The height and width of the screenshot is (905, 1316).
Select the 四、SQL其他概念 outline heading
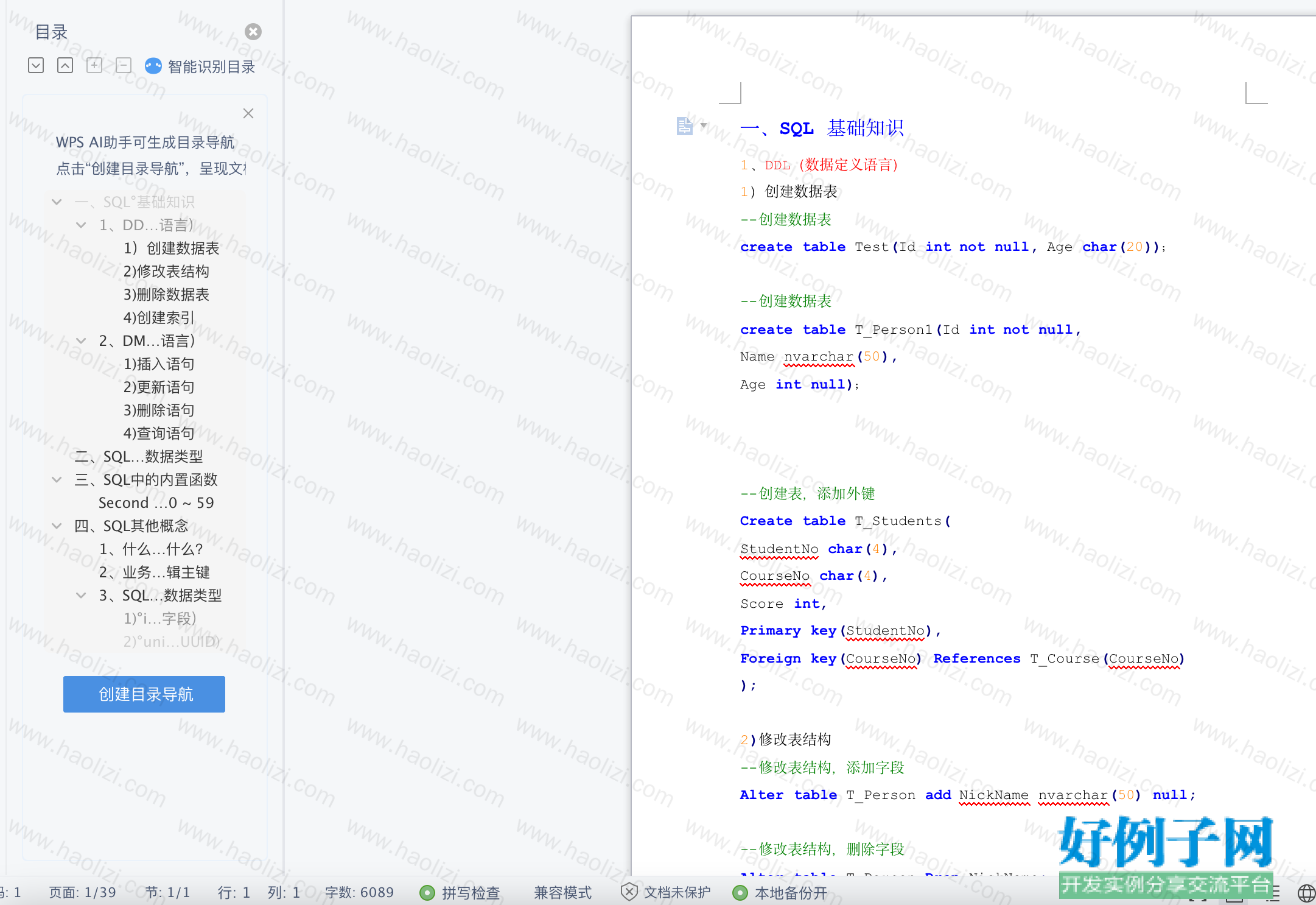coord(131,526)
